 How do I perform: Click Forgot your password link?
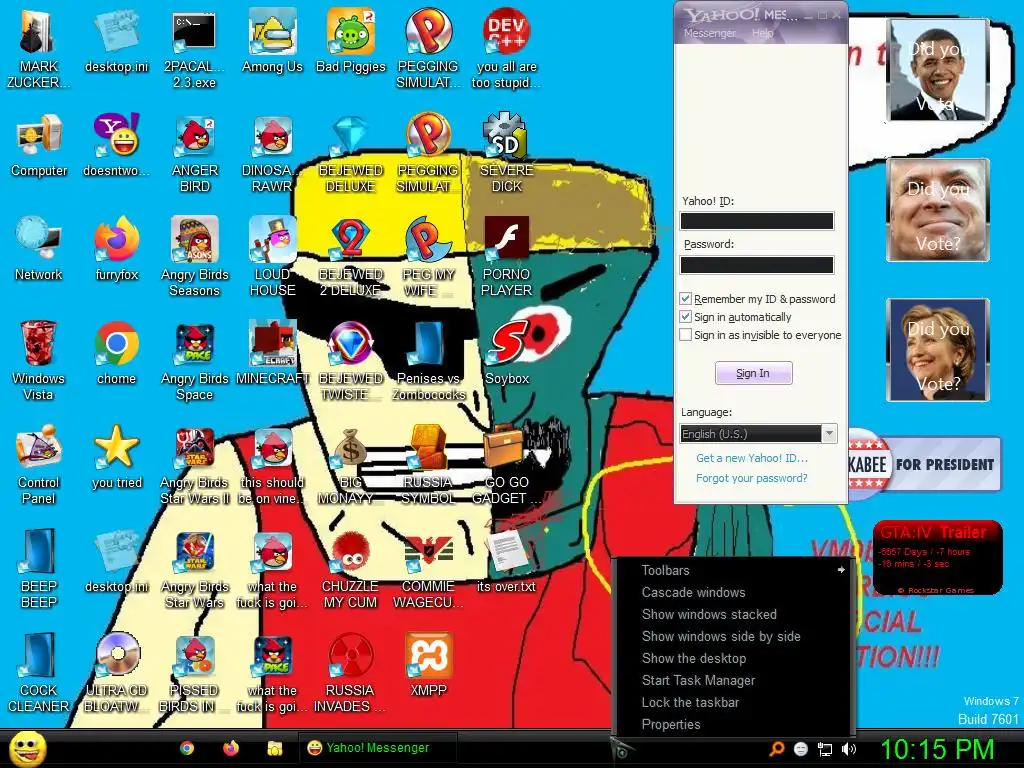pos(752,478)
